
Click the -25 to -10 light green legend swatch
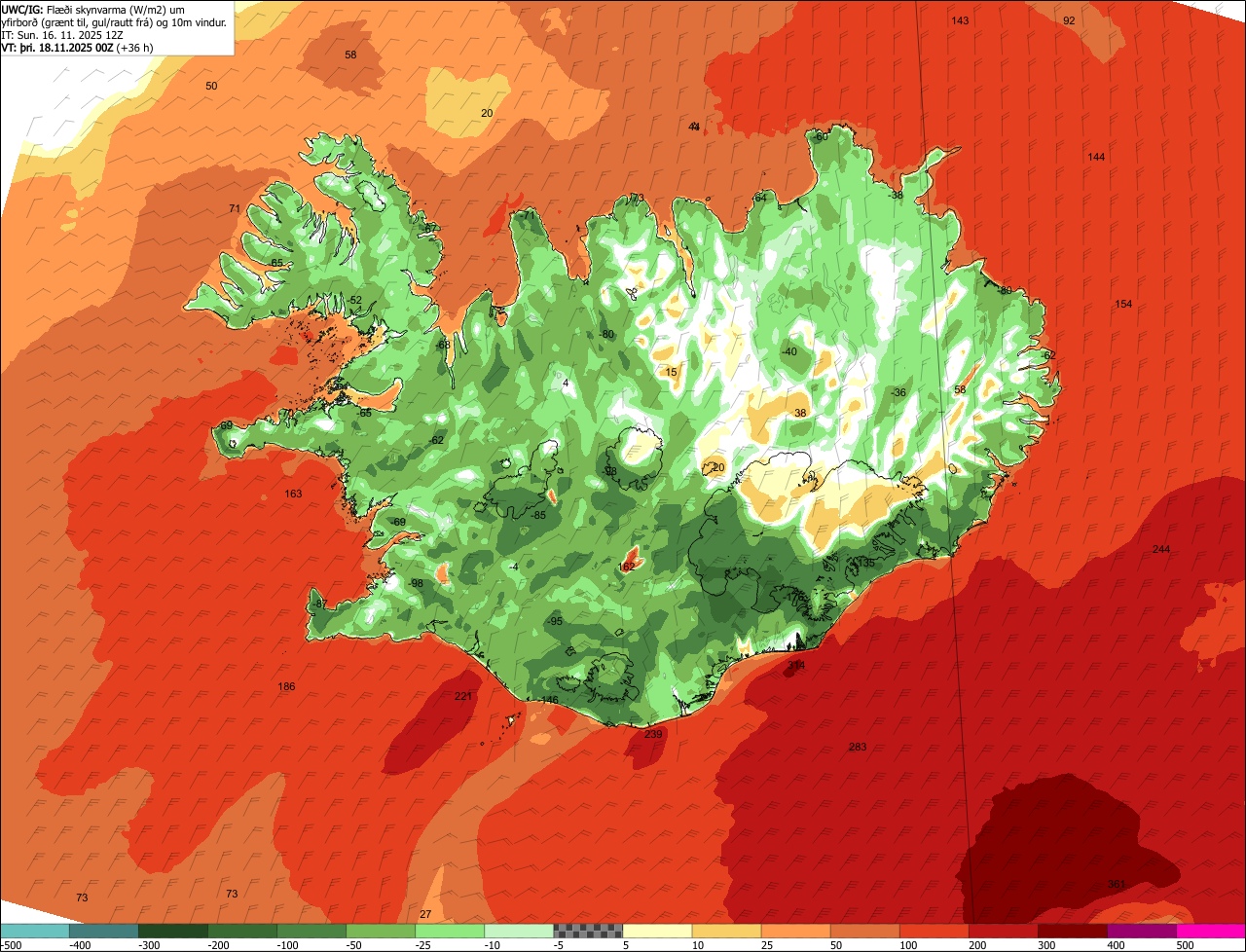pos(450,931)
